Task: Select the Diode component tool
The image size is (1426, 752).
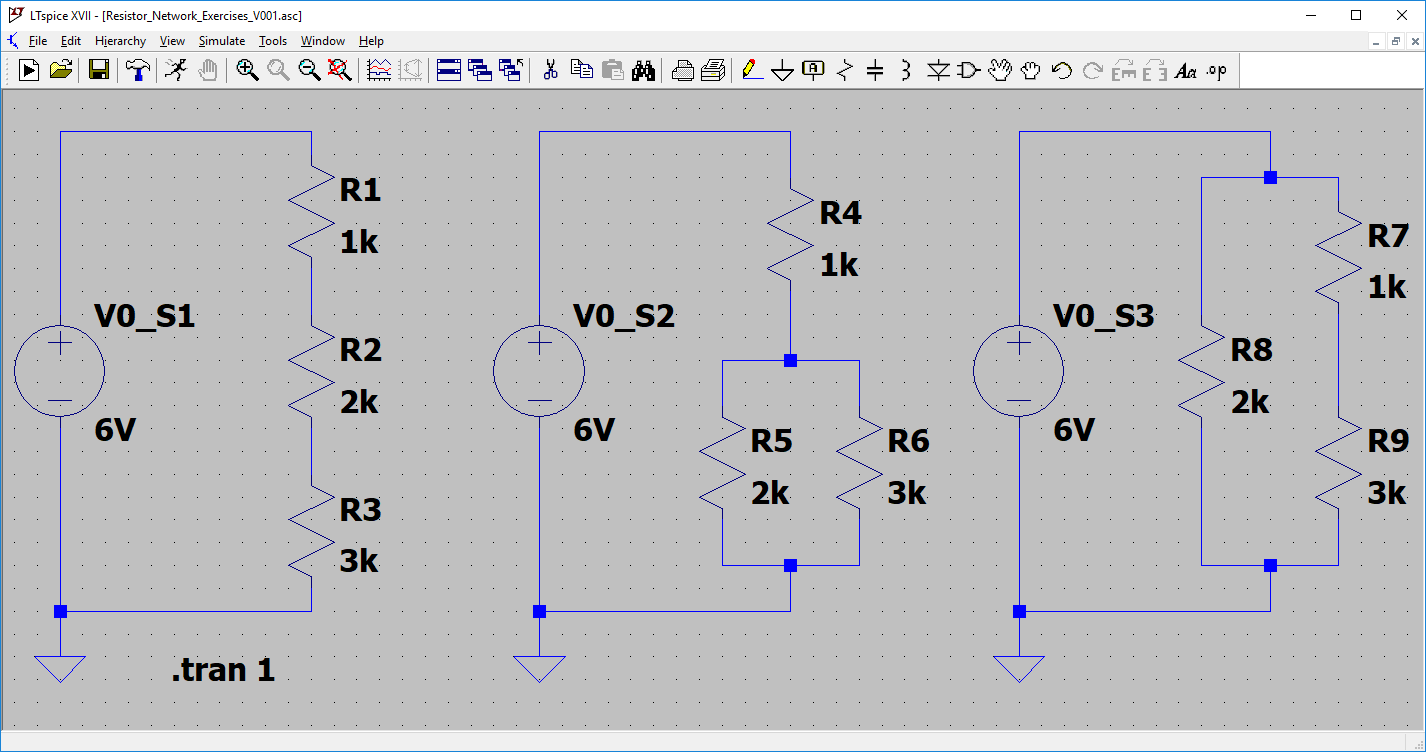Action: coord(938,70)
